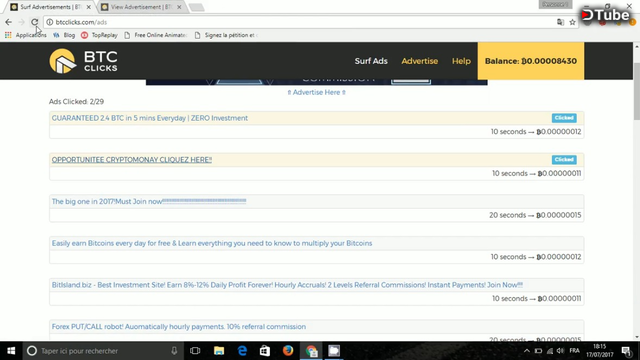Open the Action Center notifications icon
The height and width of the screenshot is (360, 640).
(627, 351)
